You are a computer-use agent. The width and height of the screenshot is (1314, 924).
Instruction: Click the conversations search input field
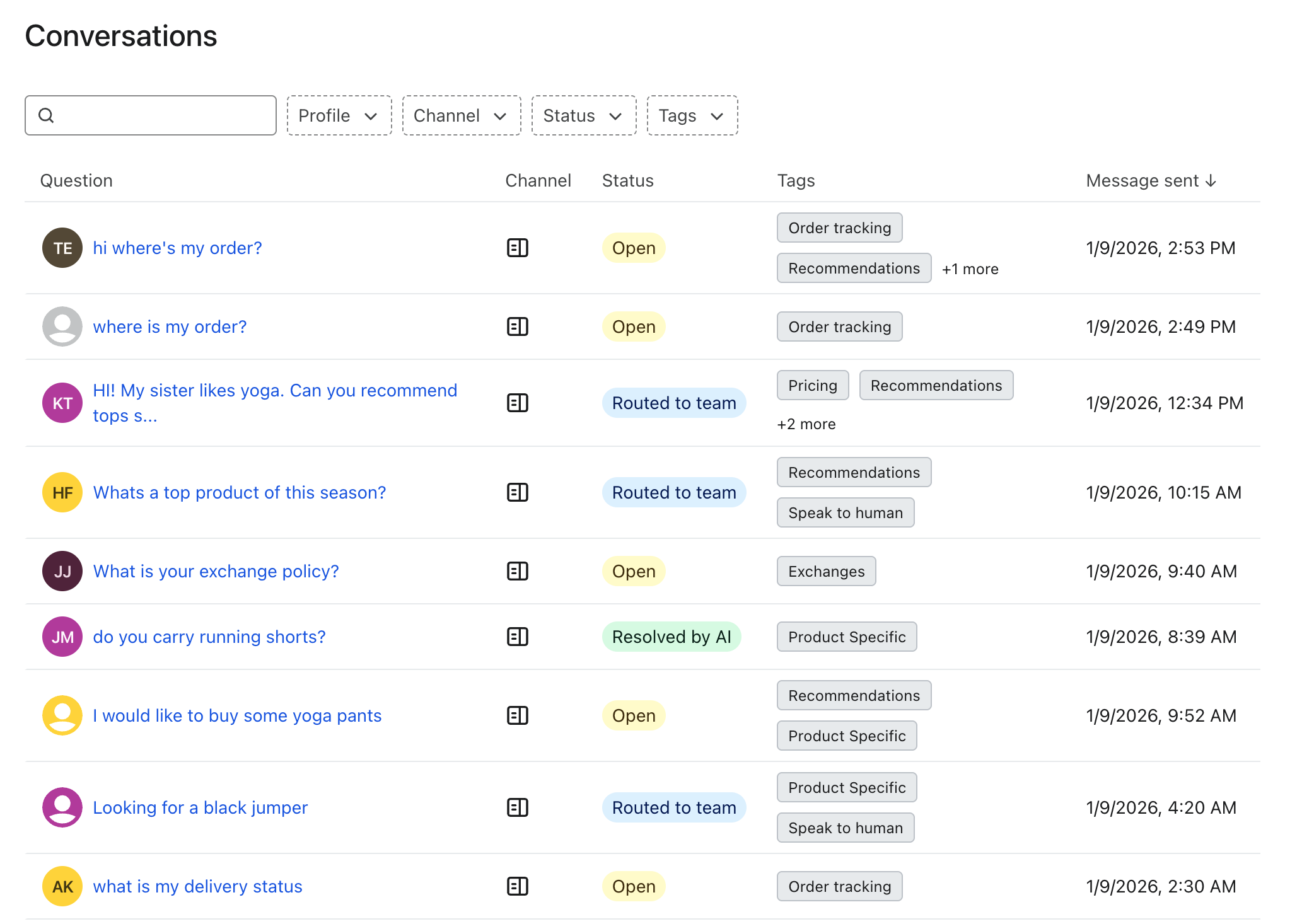pyautogui.click(x=164, y=115)
